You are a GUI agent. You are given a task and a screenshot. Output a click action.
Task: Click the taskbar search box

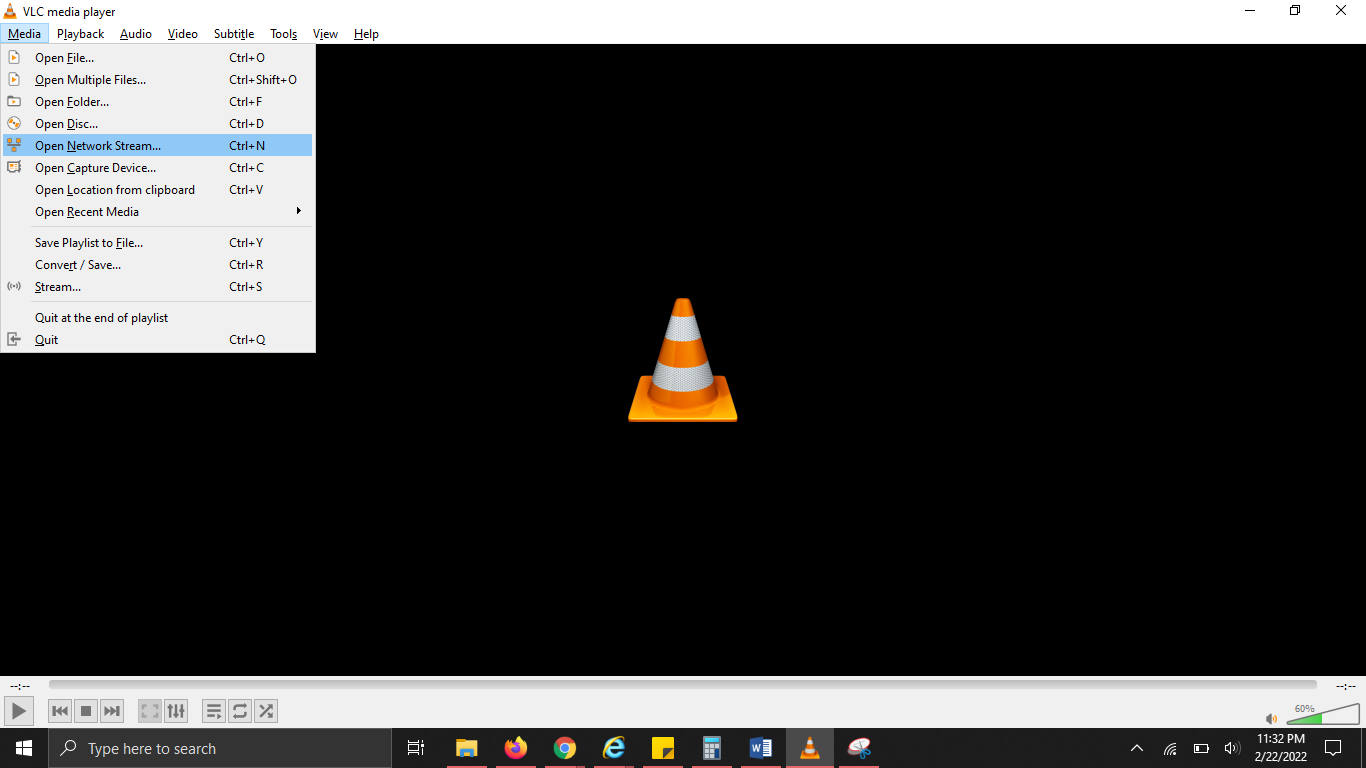coord(220,748)
